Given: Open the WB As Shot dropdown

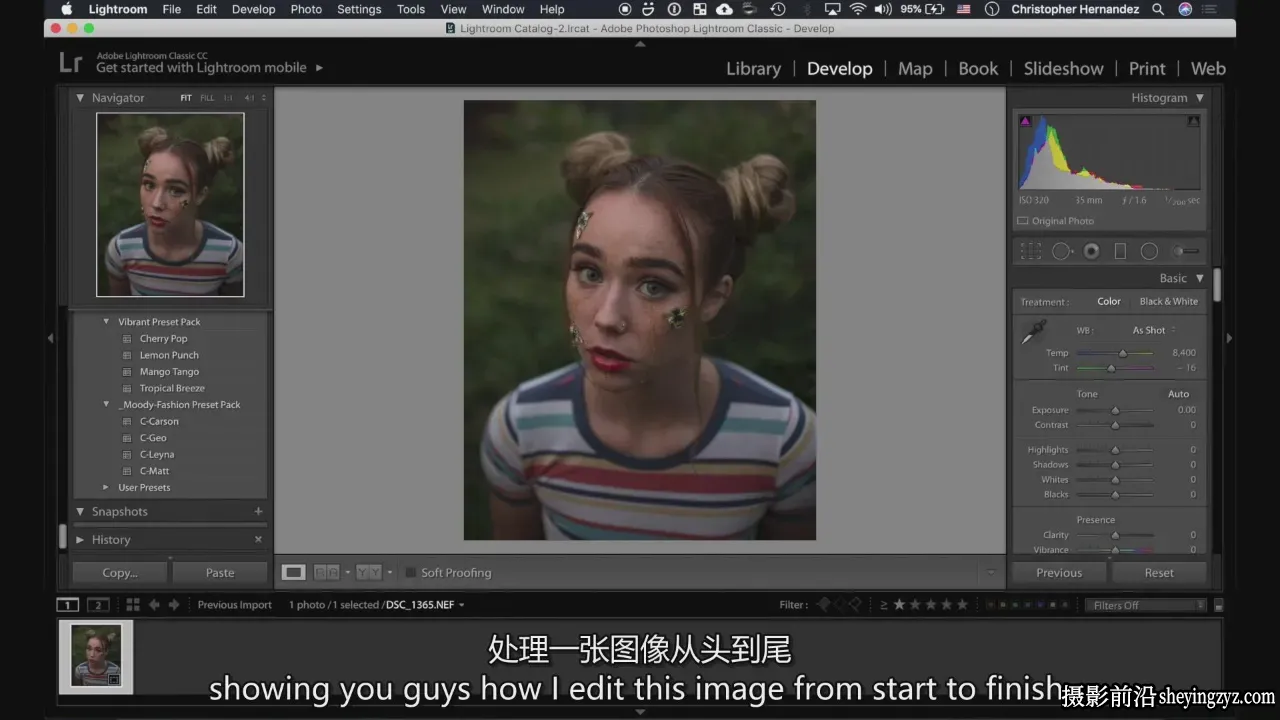Looking at the screenshot, I should tap(1154, 331).
